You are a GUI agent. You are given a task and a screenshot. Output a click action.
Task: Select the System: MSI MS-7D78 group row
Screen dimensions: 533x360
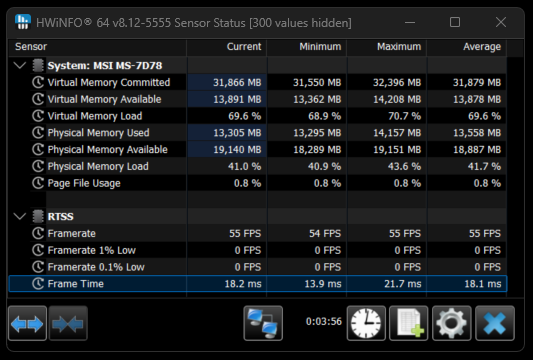[258, 65]
